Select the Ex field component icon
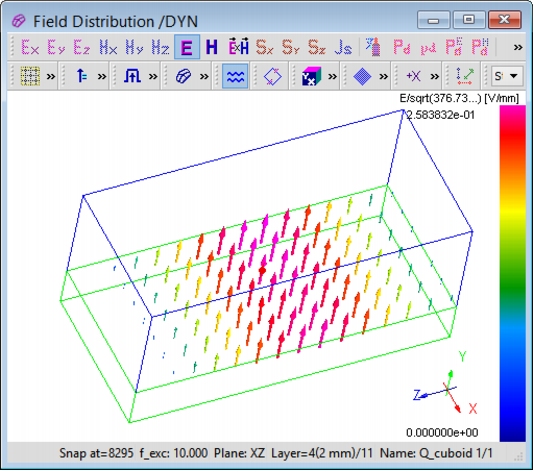 pos(30,47)
